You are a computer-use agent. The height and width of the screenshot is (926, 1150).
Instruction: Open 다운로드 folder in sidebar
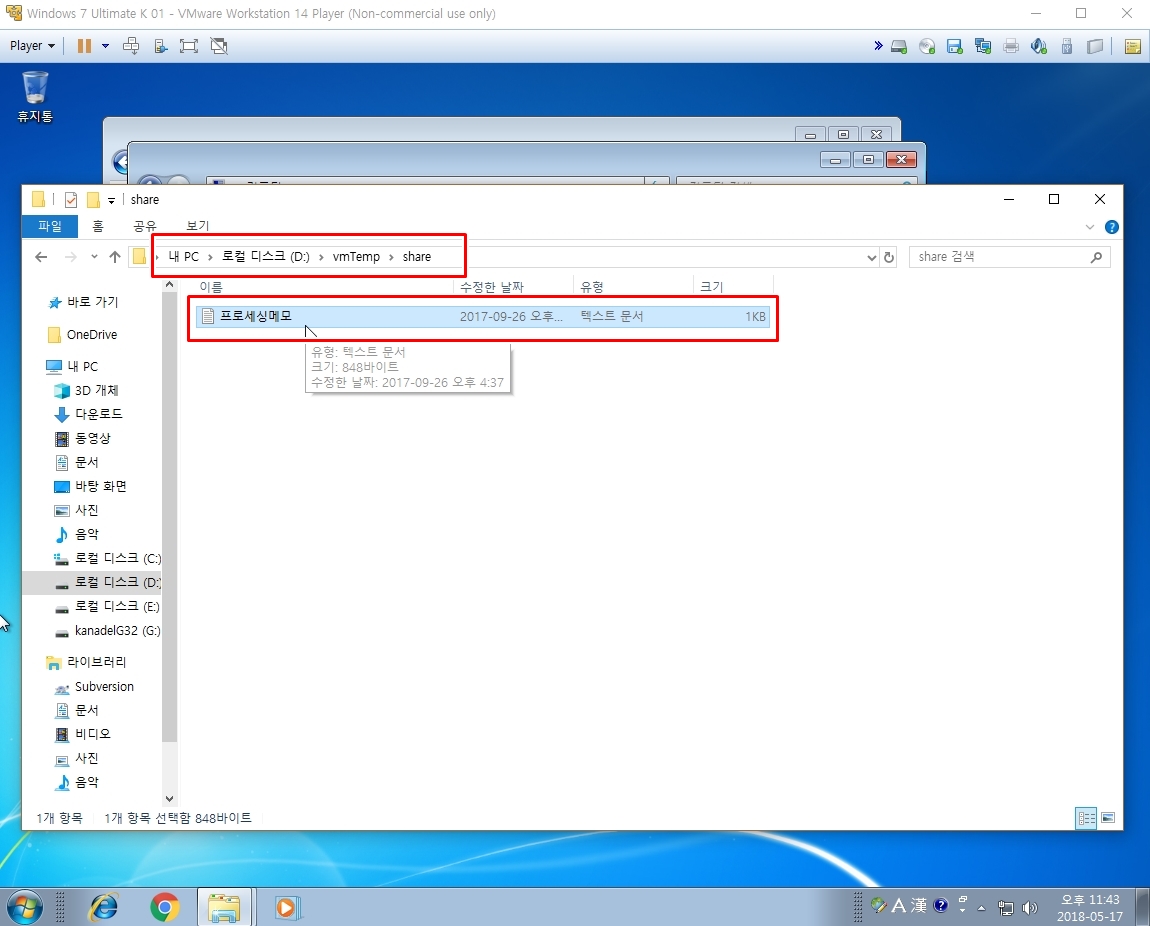click(98, 414)
